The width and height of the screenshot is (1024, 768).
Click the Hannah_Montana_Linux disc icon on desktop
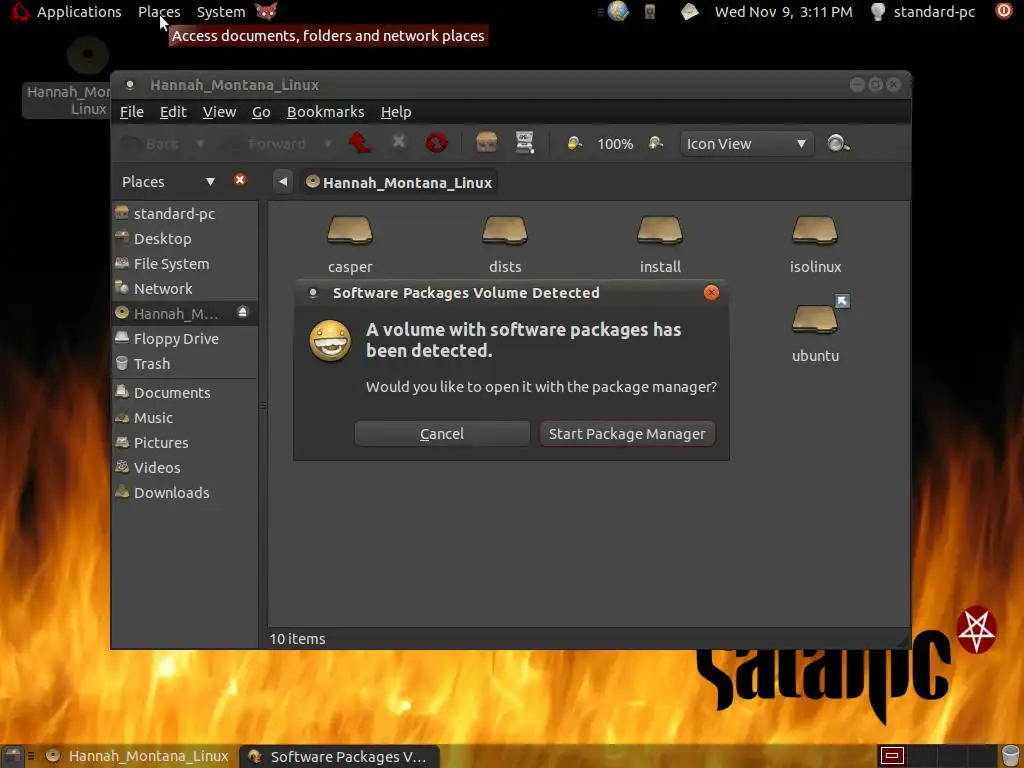[x=88, y=55]
